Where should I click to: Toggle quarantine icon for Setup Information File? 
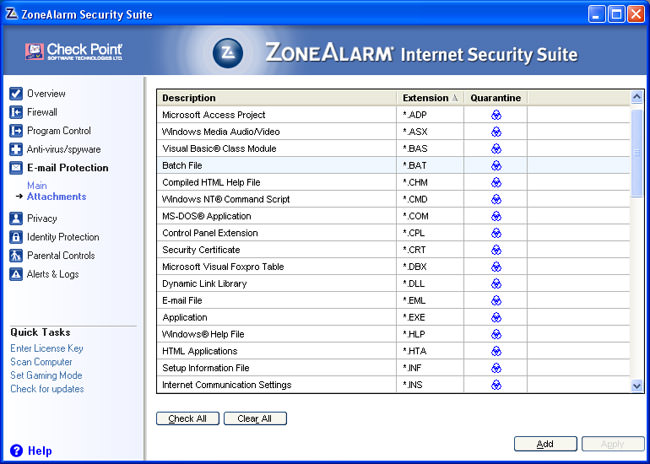[x=496, y=368]
